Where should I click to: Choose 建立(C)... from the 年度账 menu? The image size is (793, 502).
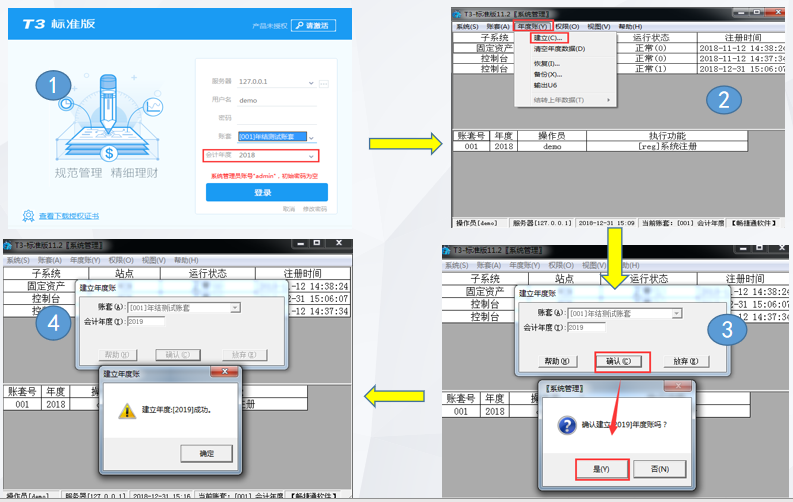tap(549, 38)
